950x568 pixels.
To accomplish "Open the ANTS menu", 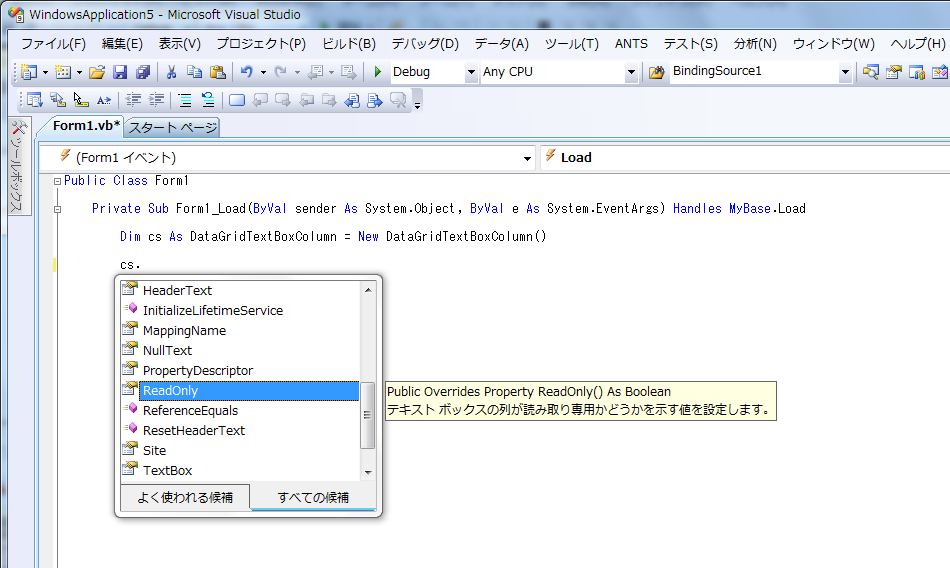I will click(631, 44).
